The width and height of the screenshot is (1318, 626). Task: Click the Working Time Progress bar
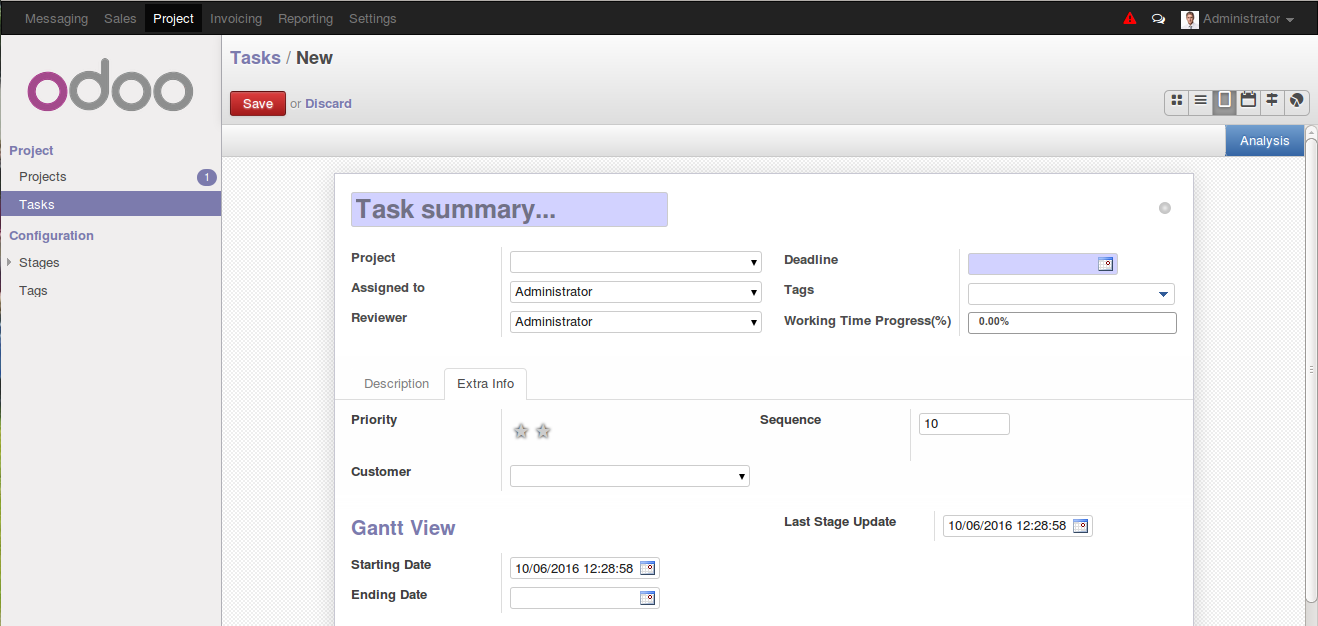[1072, 322]
